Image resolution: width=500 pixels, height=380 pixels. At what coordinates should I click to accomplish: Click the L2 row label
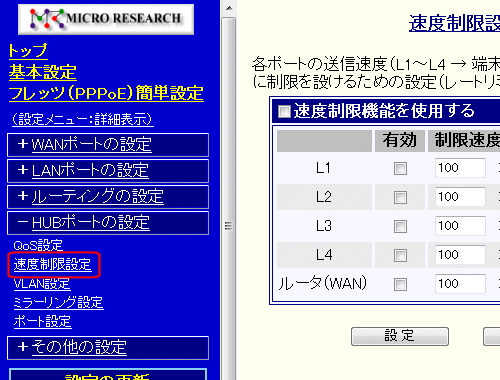coord(324,197)
